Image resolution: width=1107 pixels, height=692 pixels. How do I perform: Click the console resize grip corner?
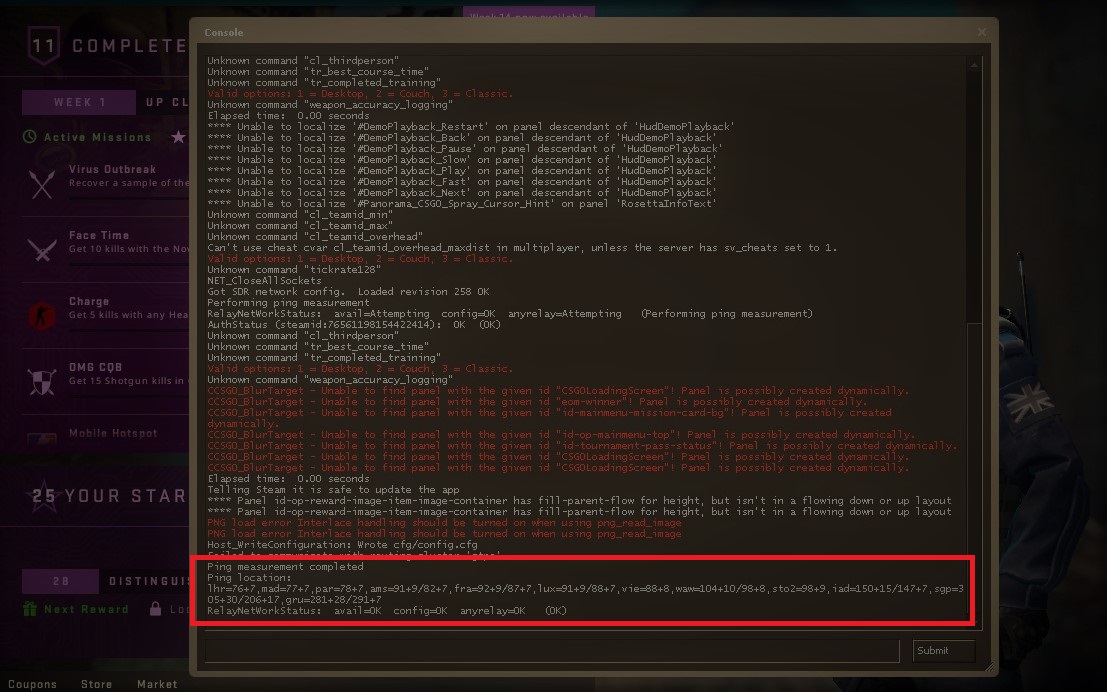click(x=988, y=667)
